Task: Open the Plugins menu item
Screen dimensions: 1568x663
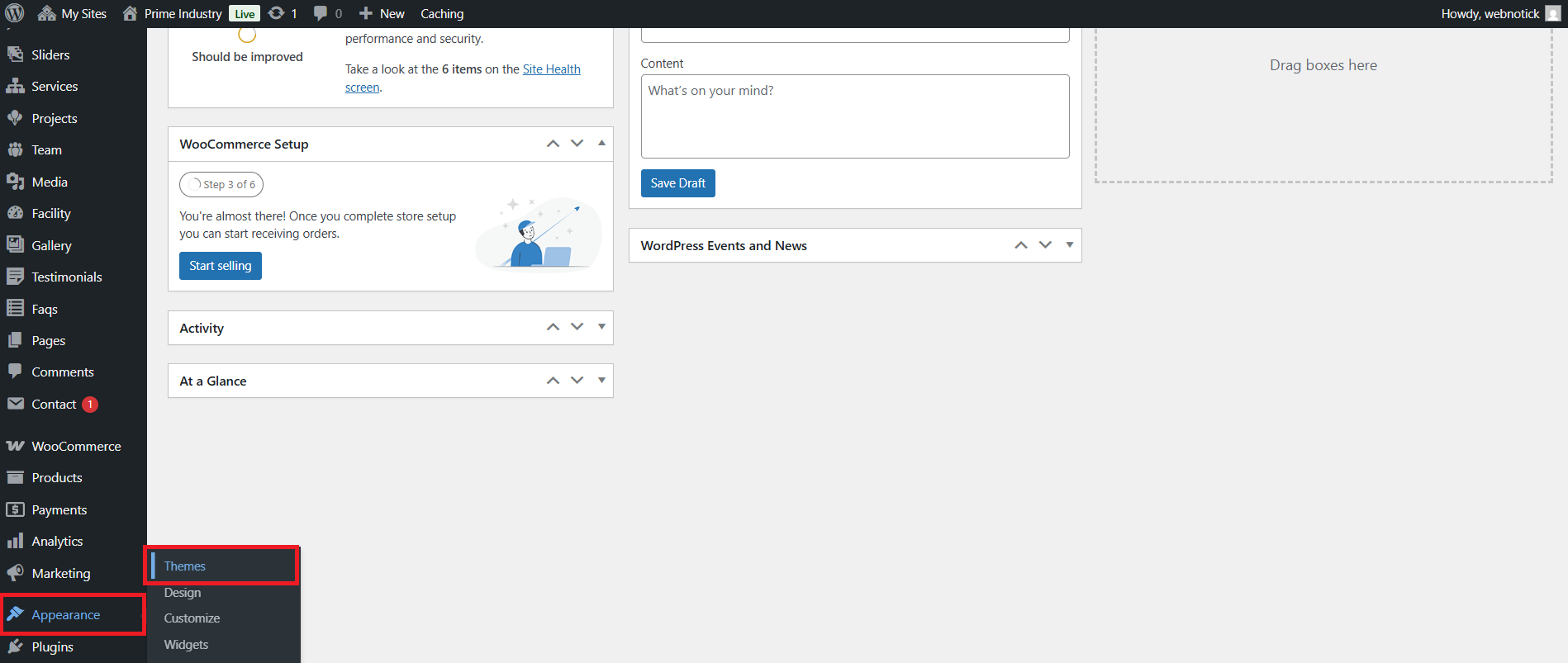Action: click(x=52, y=646)
